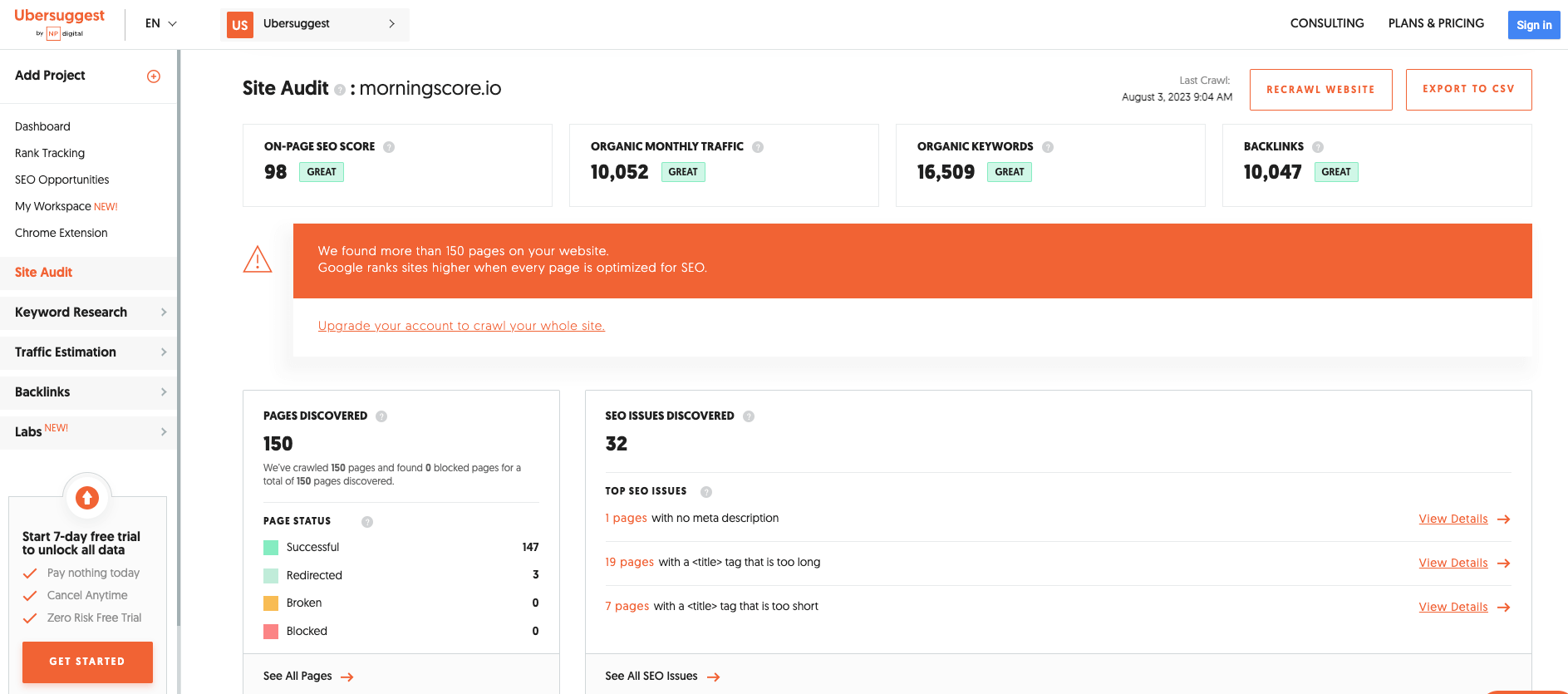Click the 147 successful pages count
This screenshot has width=1568, height=694.
pyautogui.click(x=530, y=548)
